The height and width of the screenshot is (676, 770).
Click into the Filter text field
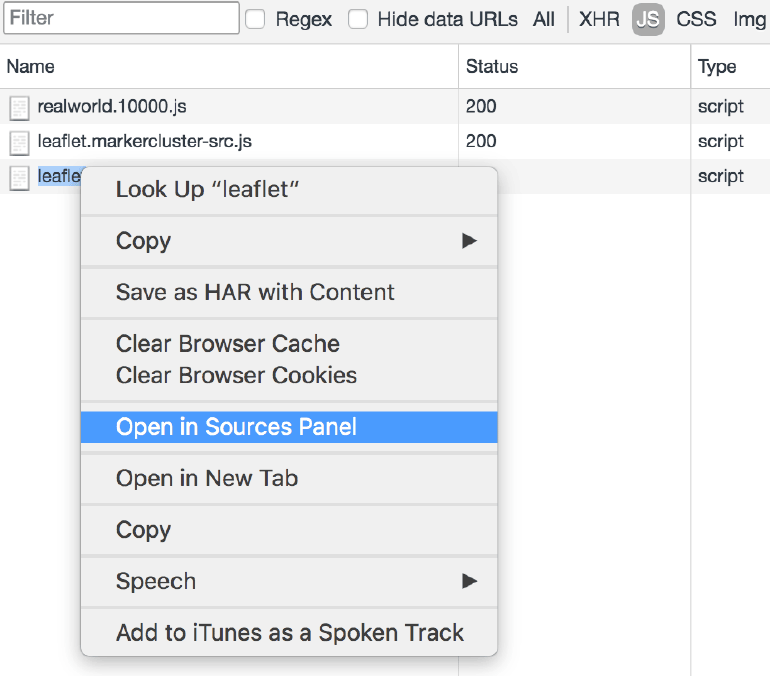(x=121, y=18)
